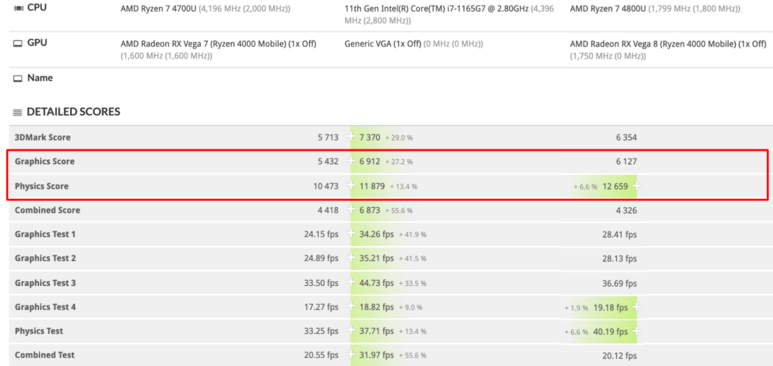Click the Graphics Test 4 row label
Image resolution: width=773 pixels, height=366 pixels.
click(45, 307)
